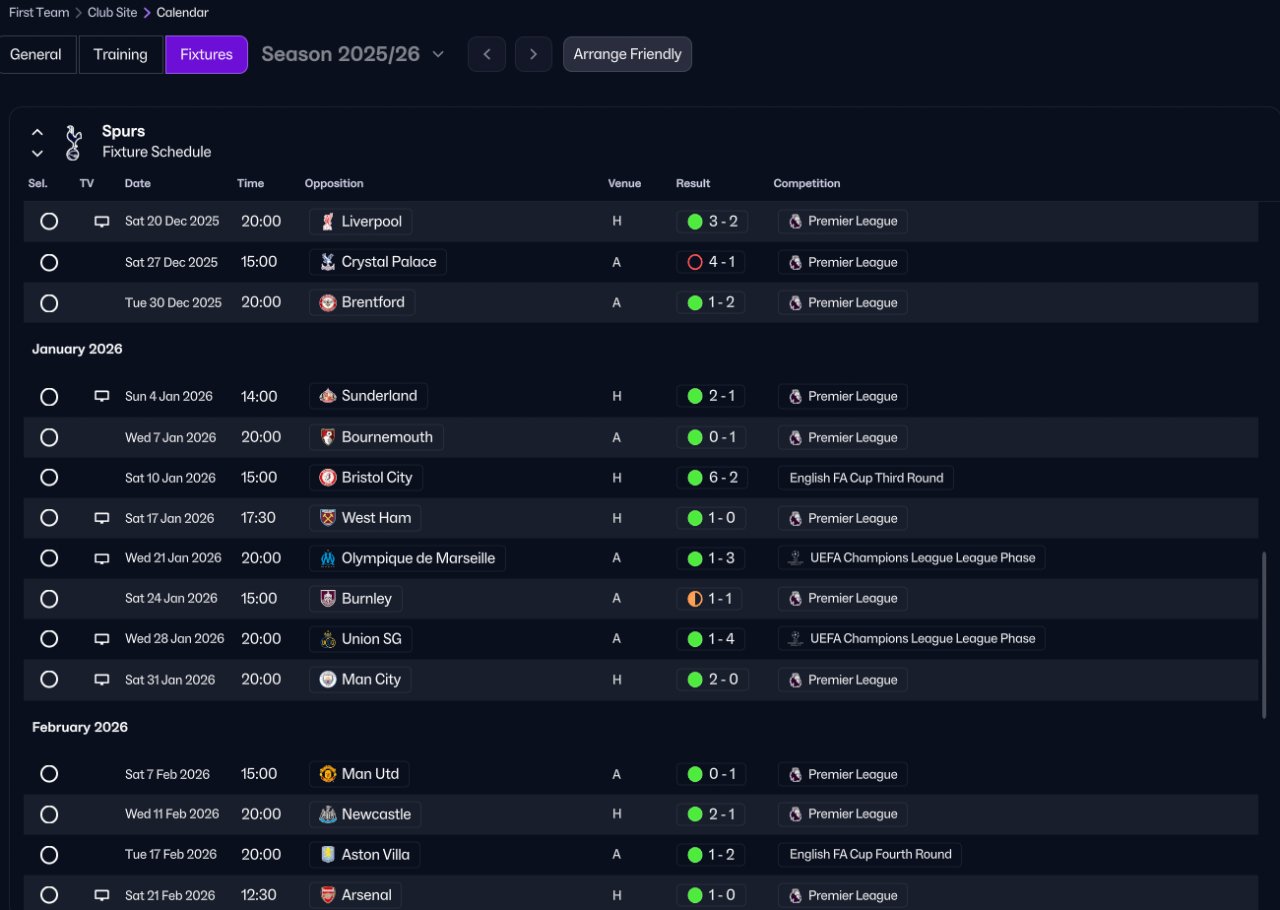Click the up chevron beside Spurs header
This screenshot has height=910, width=1280.
click(x=37, y=132)
